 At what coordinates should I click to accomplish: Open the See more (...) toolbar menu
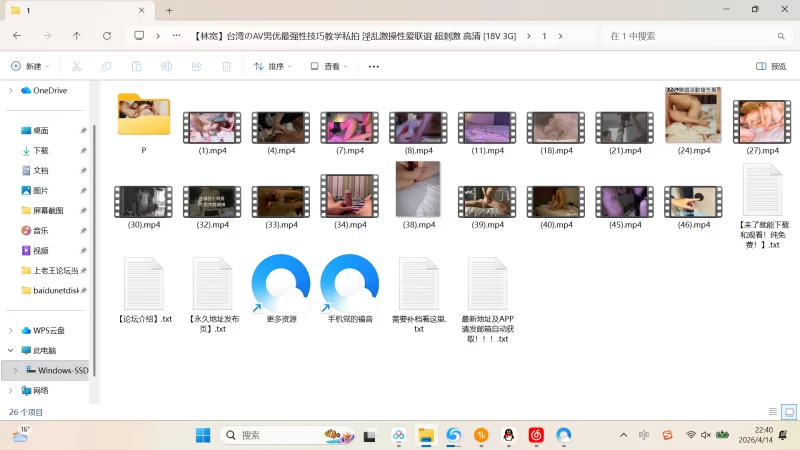(374, 66)
